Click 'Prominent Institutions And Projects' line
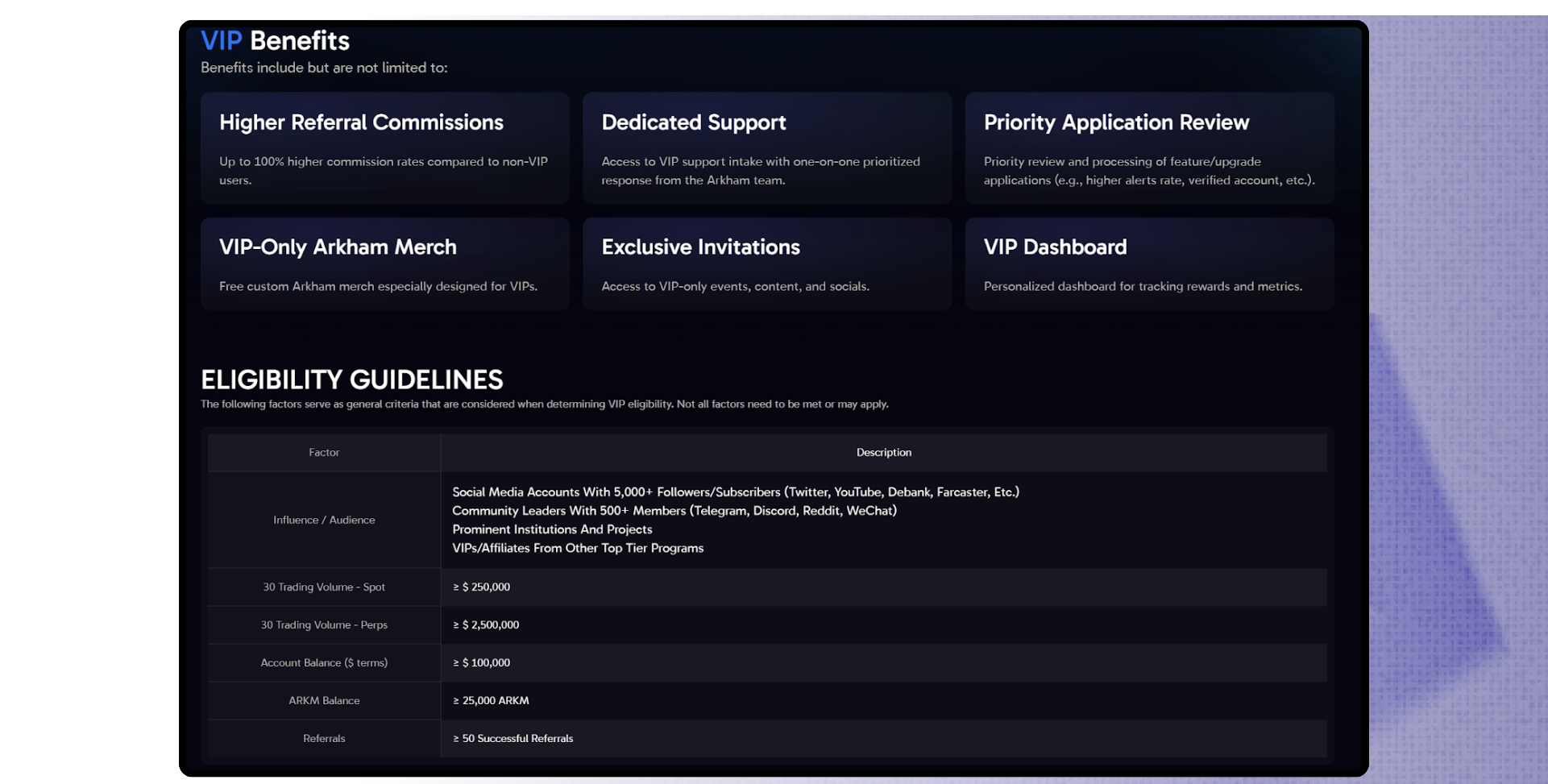Viewport: 1548px width, 784px height. pos(552,529)
